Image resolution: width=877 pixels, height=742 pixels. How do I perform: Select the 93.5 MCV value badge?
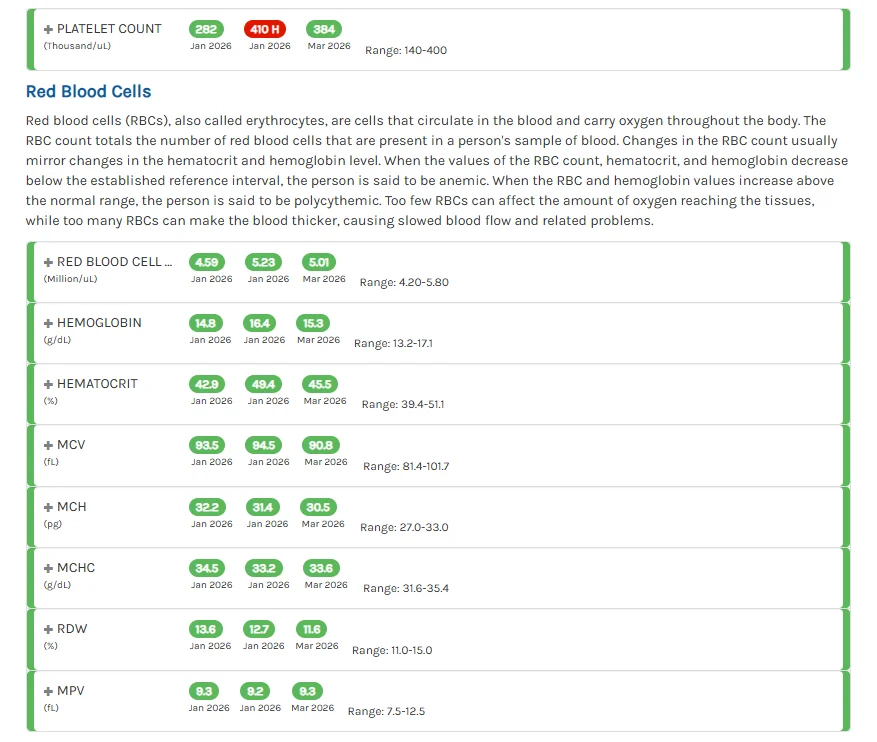207,445
